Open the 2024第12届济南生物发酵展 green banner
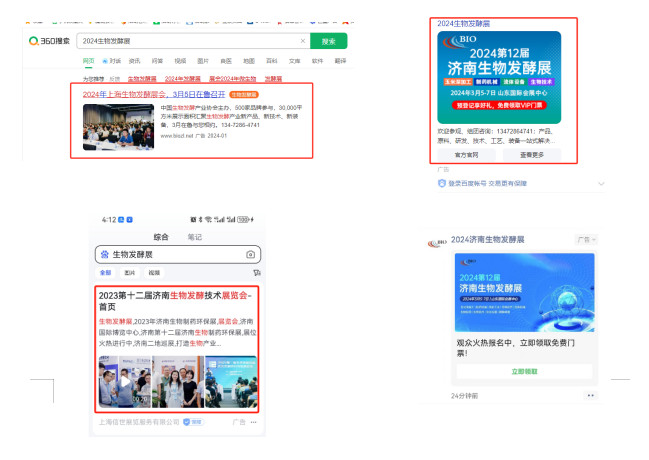This screenshot has width=649, height=460. click(499, 77)
